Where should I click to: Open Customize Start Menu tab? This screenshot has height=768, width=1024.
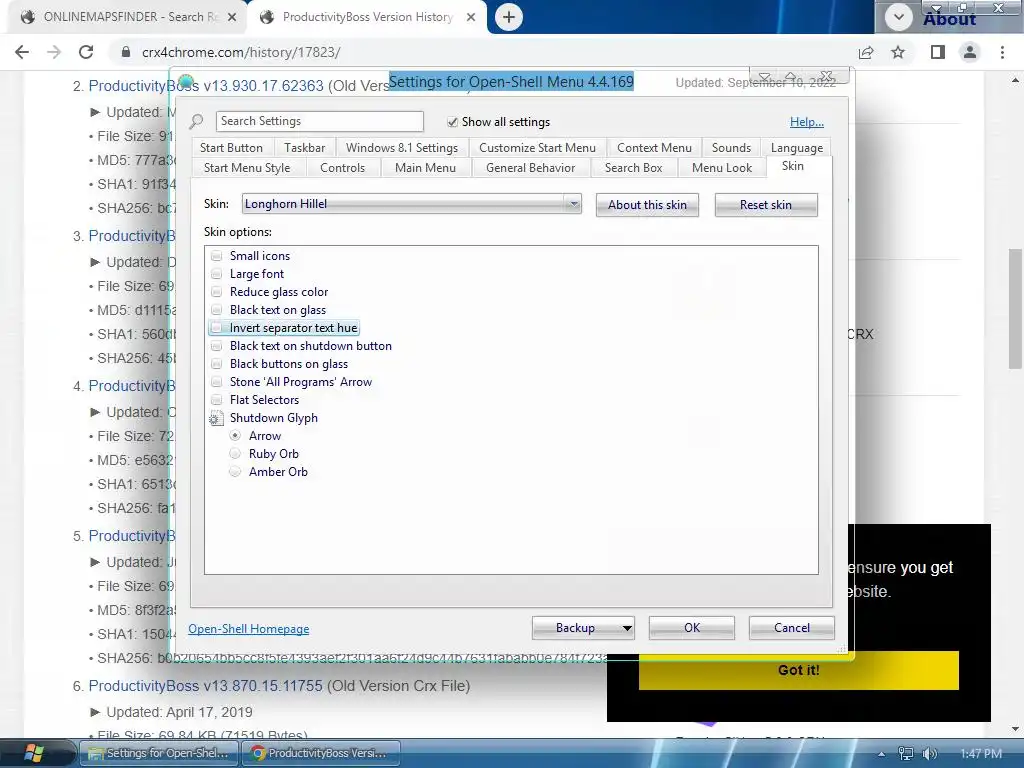[537, 148]
